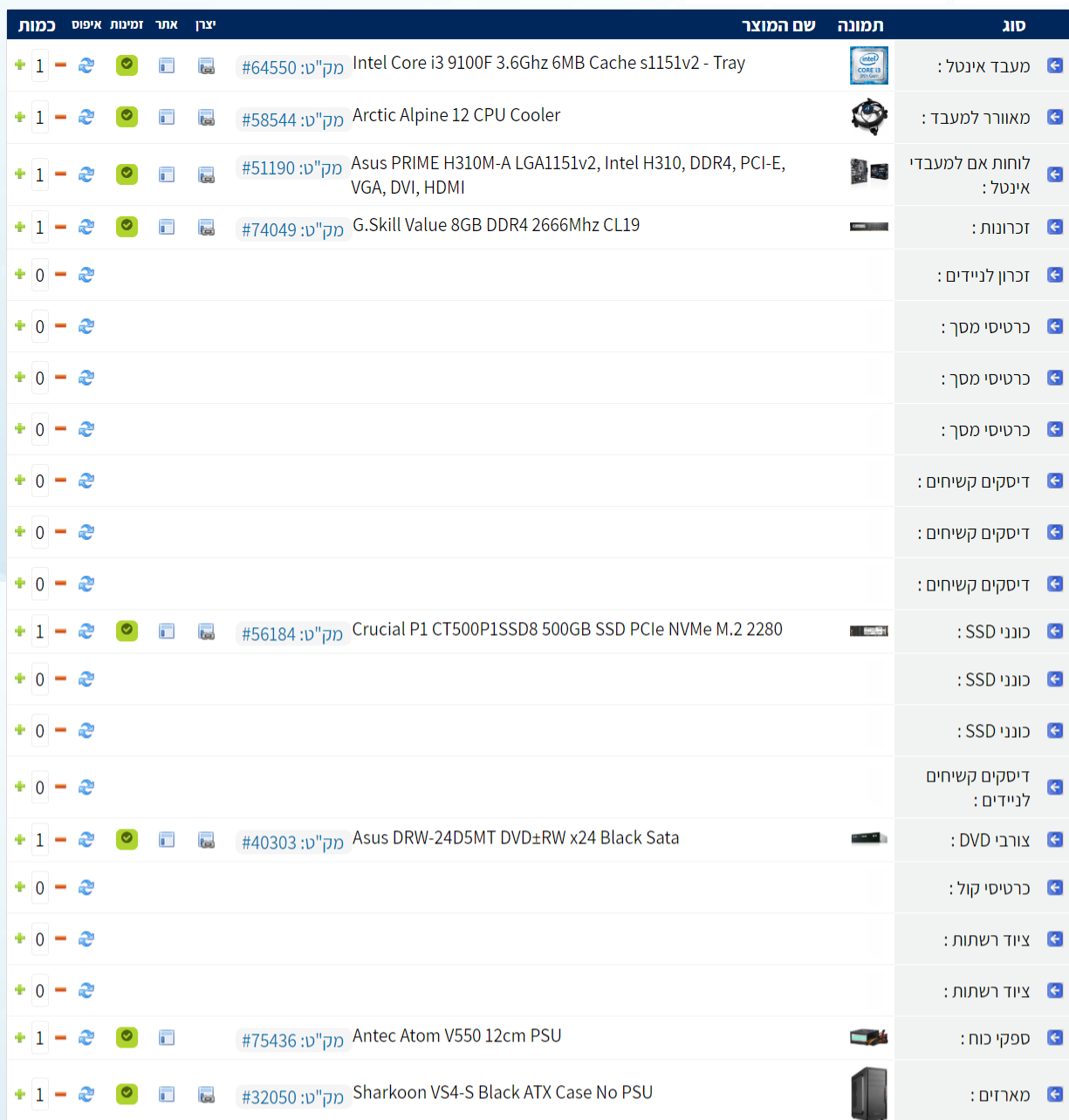
Task: Open the מעבד אינטל category label
Action: point(984,65)
